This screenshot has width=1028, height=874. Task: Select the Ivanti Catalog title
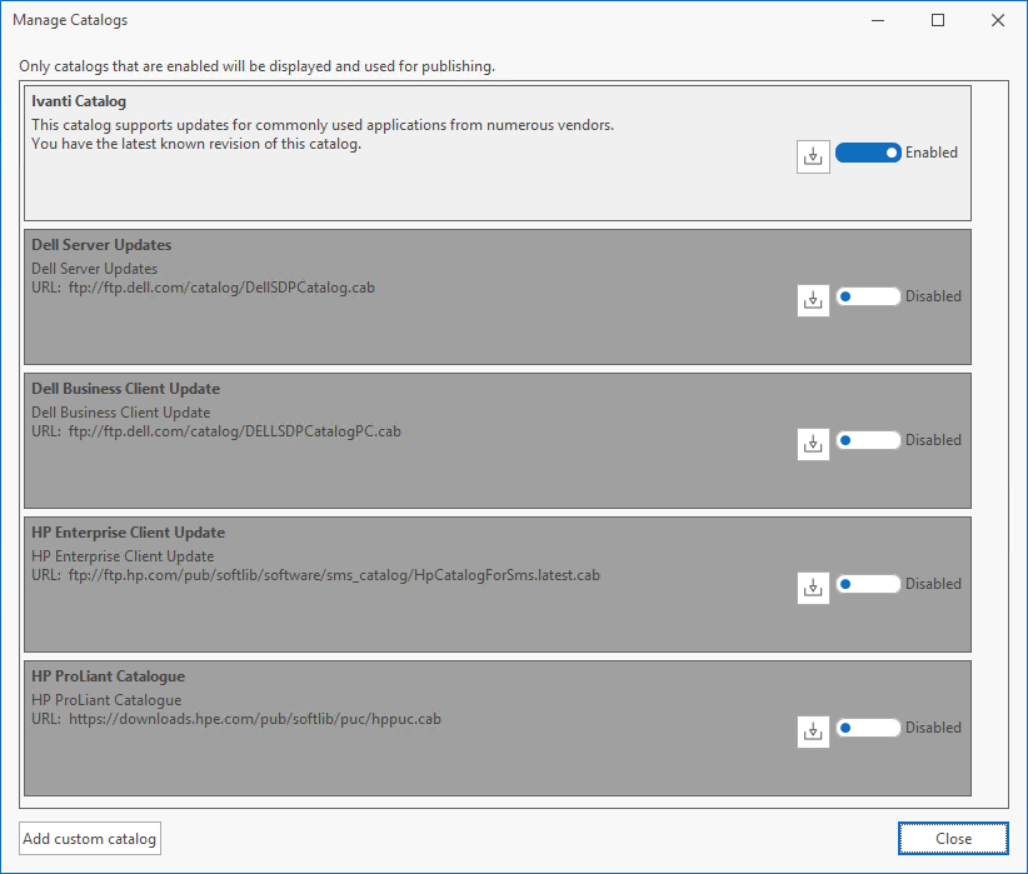click(x=79, y=101)
